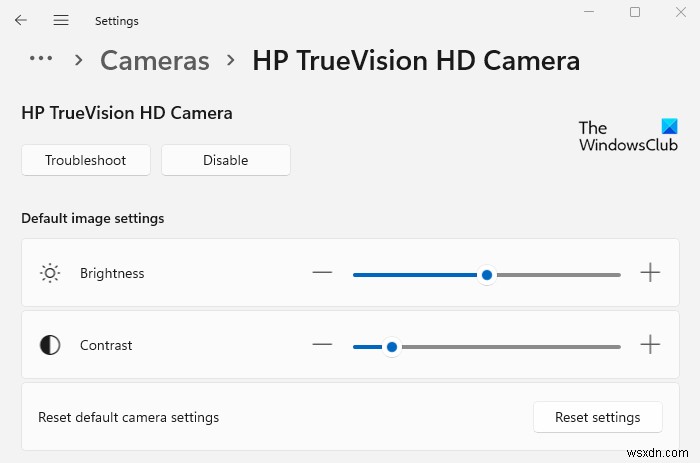Image resolution: width=700 pixels, height=463 pixels.
Task: Navigate to Cameras breadcrumb
Action: pos(155,60)
